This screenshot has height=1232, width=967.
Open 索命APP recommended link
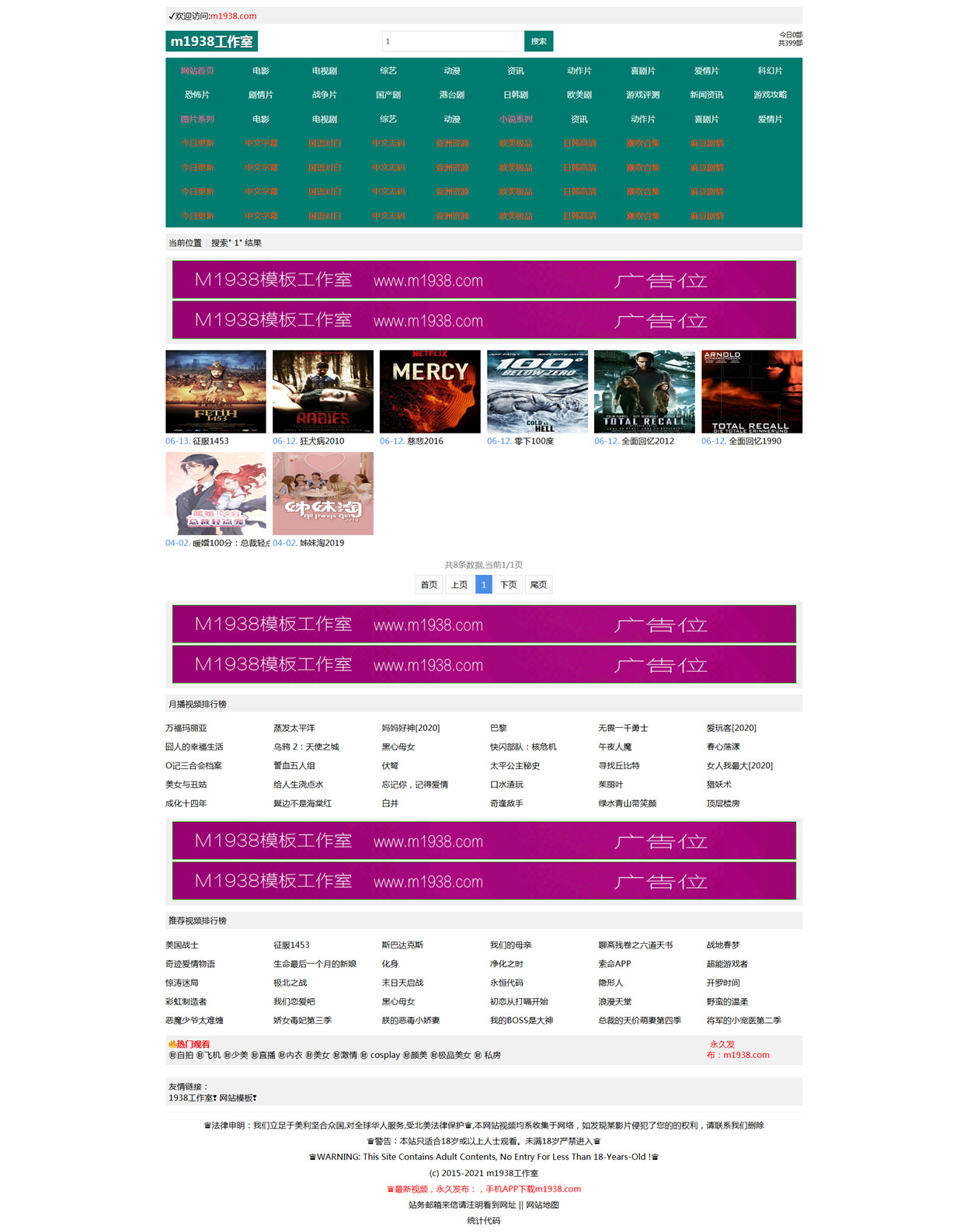(614, 964)
